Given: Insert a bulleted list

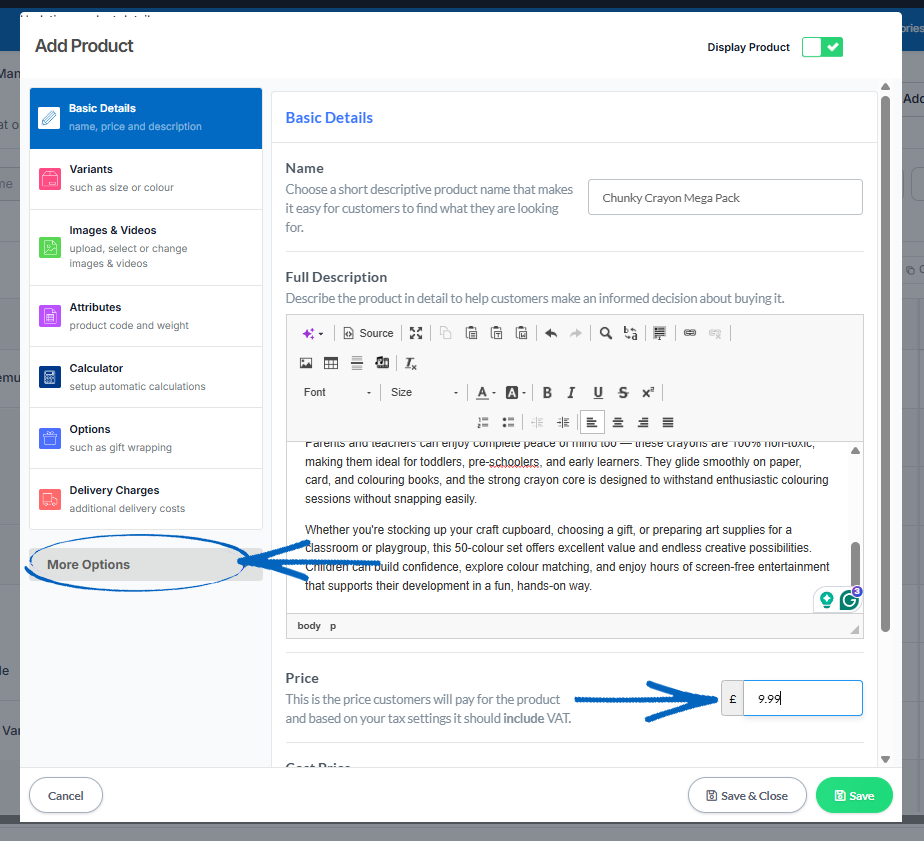Looking at the screenshot, I should pyautogui.click(x=508, y=423).
